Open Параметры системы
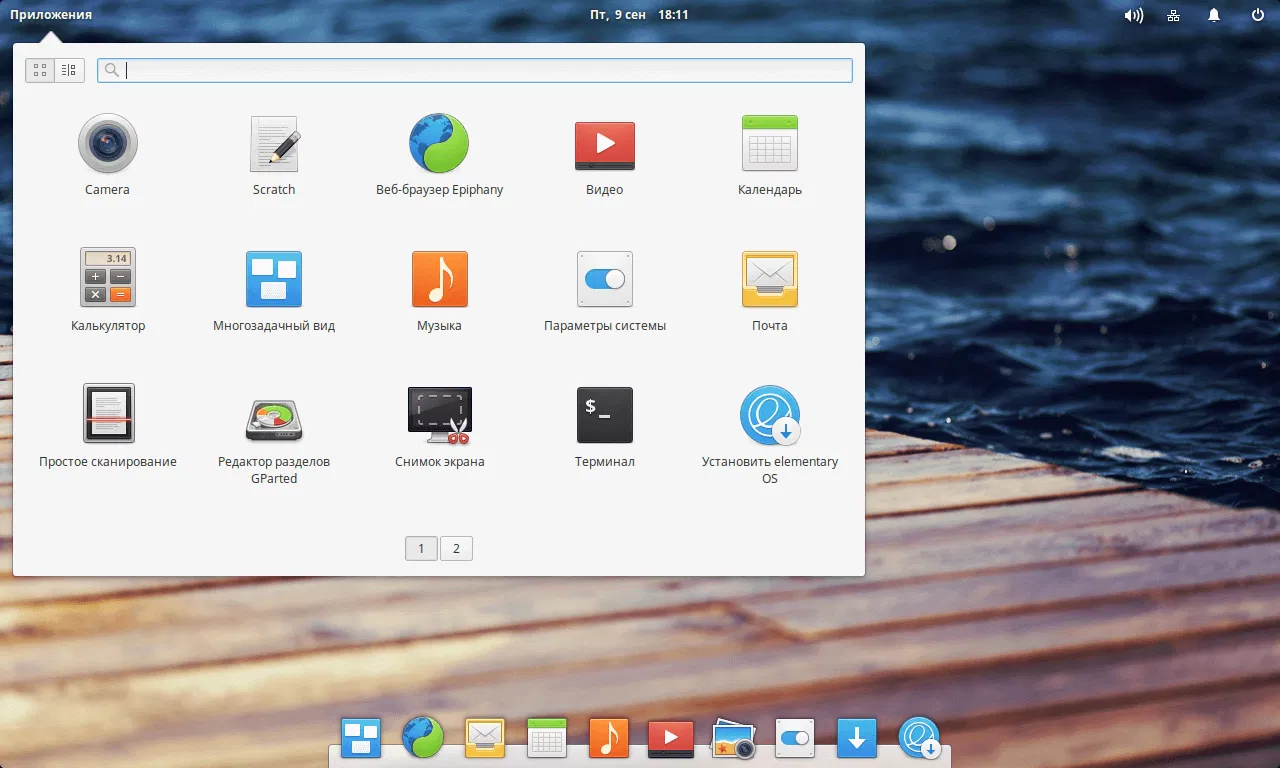Image resolution: width=1280 pixels, height=768 pixels. 604,278
